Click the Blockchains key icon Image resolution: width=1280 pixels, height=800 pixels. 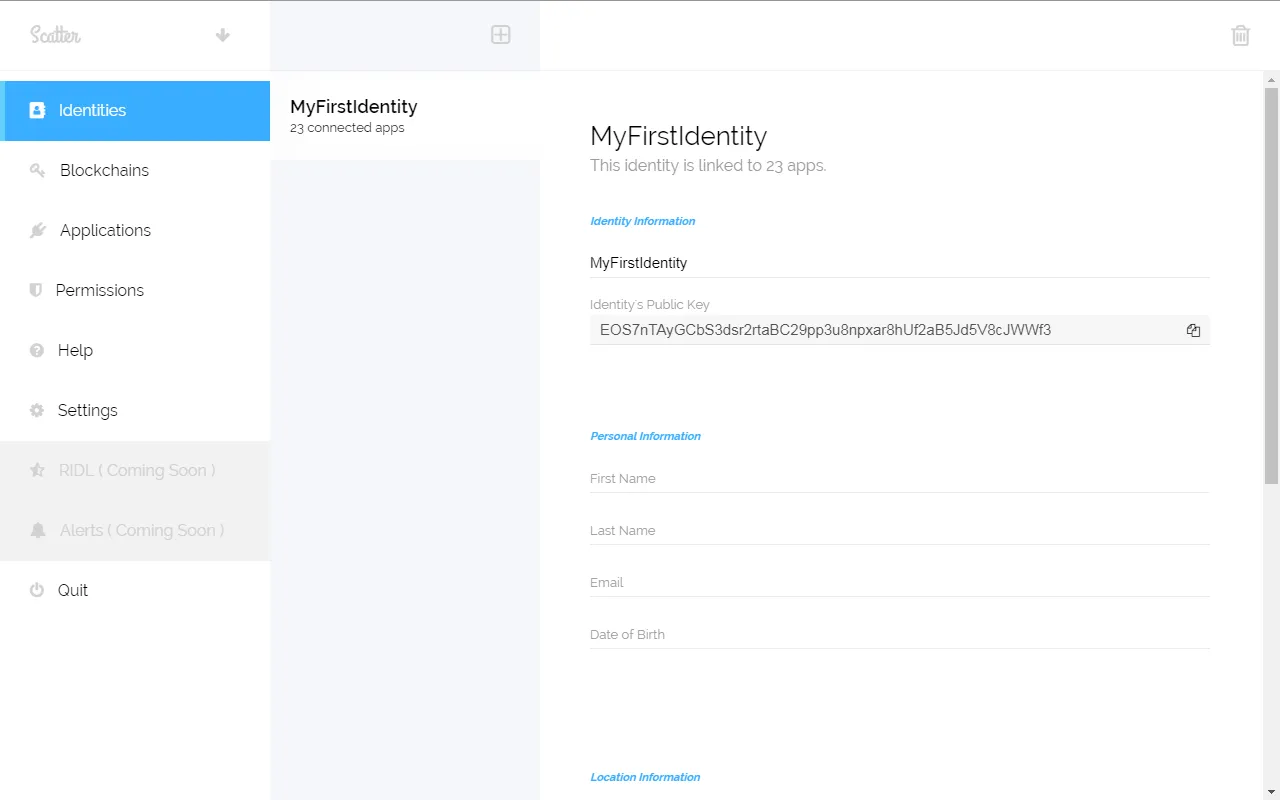point(37,171)
